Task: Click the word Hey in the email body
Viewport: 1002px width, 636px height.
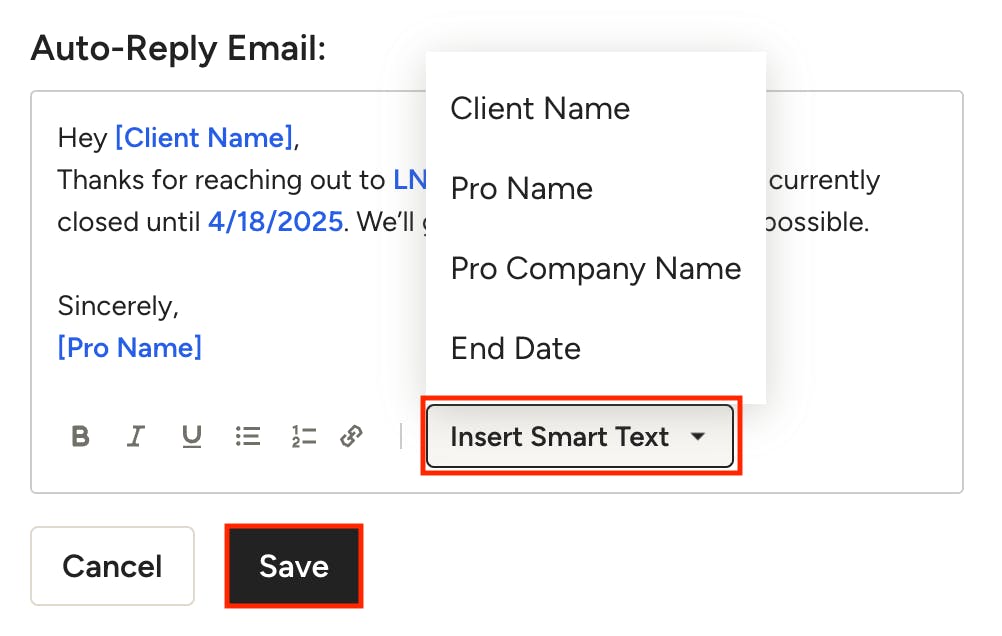Action: pos(82,138)
